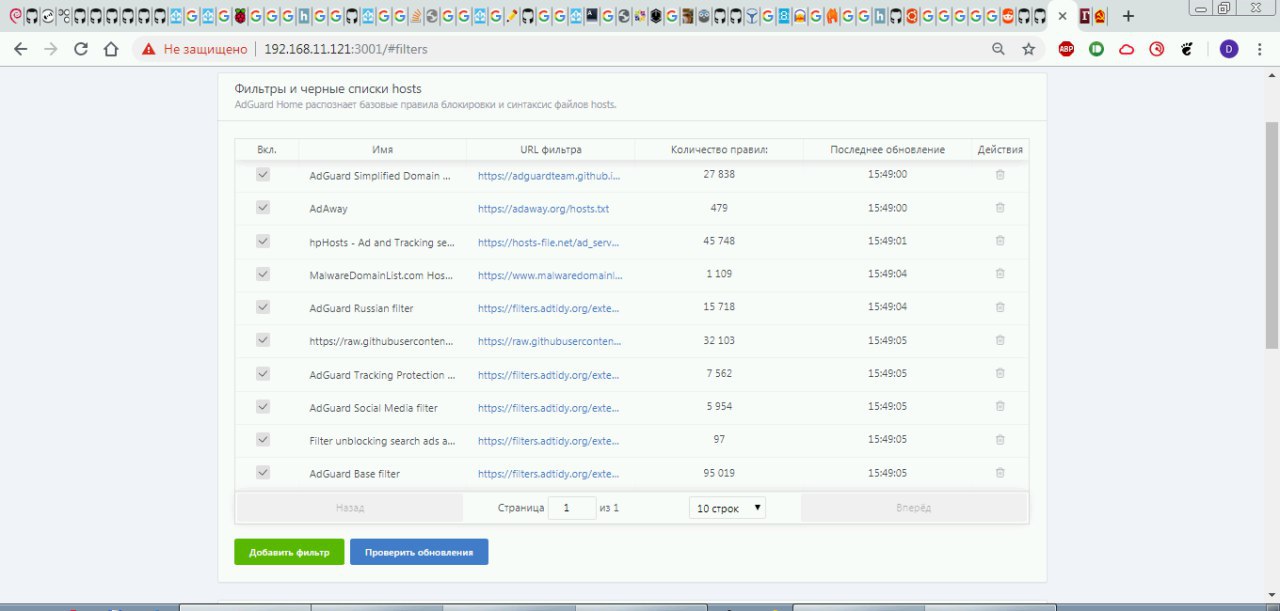Switch to the dark red 'T' tab
The image size is (1280, 611).
coord(1085,16)
